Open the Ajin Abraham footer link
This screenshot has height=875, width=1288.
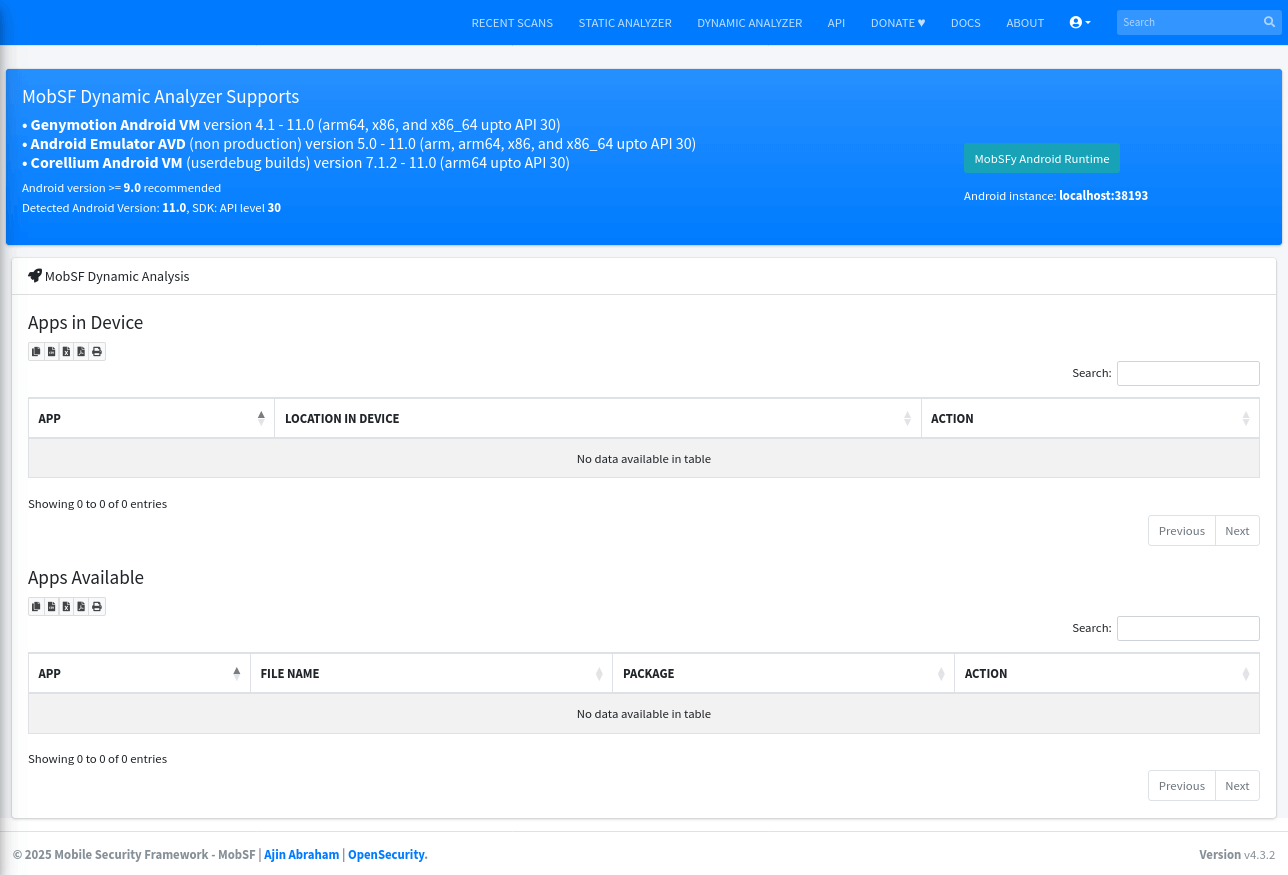(x=301, y=855)
